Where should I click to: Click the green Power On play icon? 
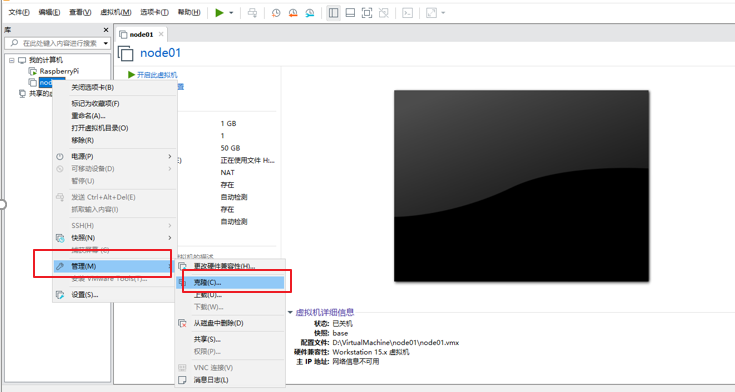pos(219,13)
